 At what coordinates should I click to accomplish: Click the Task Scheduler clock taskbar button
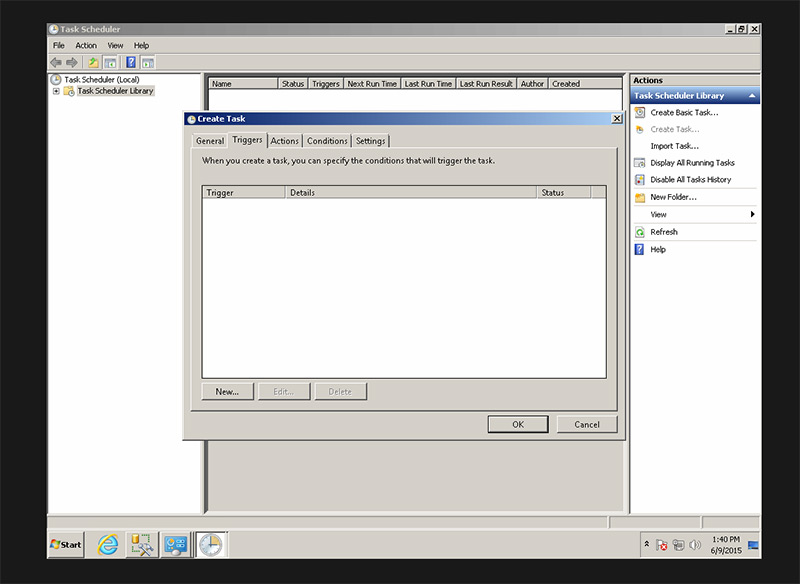[211, 545]
